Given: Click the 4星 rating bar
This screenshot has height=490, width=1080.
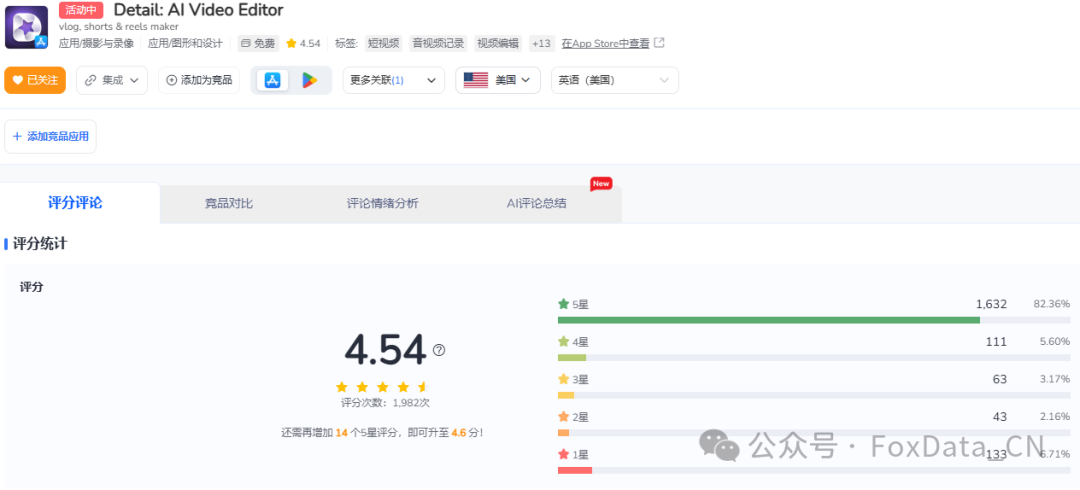Looking at the screenshot, I should click(x=814, y=358).
